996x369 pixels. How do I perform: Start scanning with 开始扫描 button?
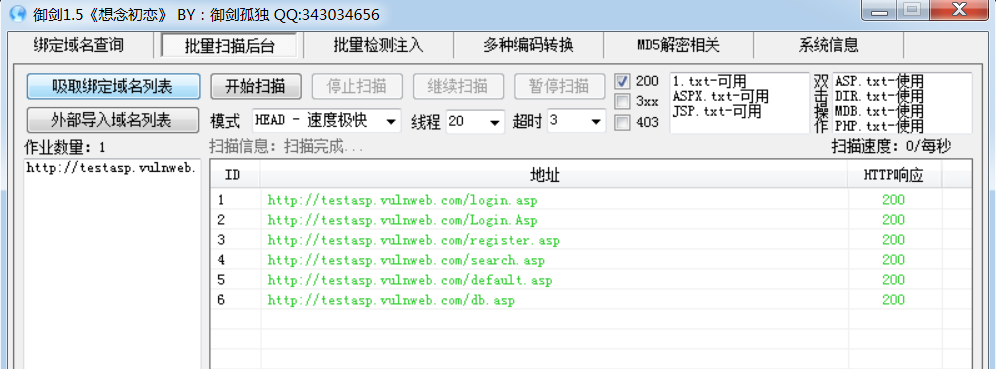click(x=256, y=86)
